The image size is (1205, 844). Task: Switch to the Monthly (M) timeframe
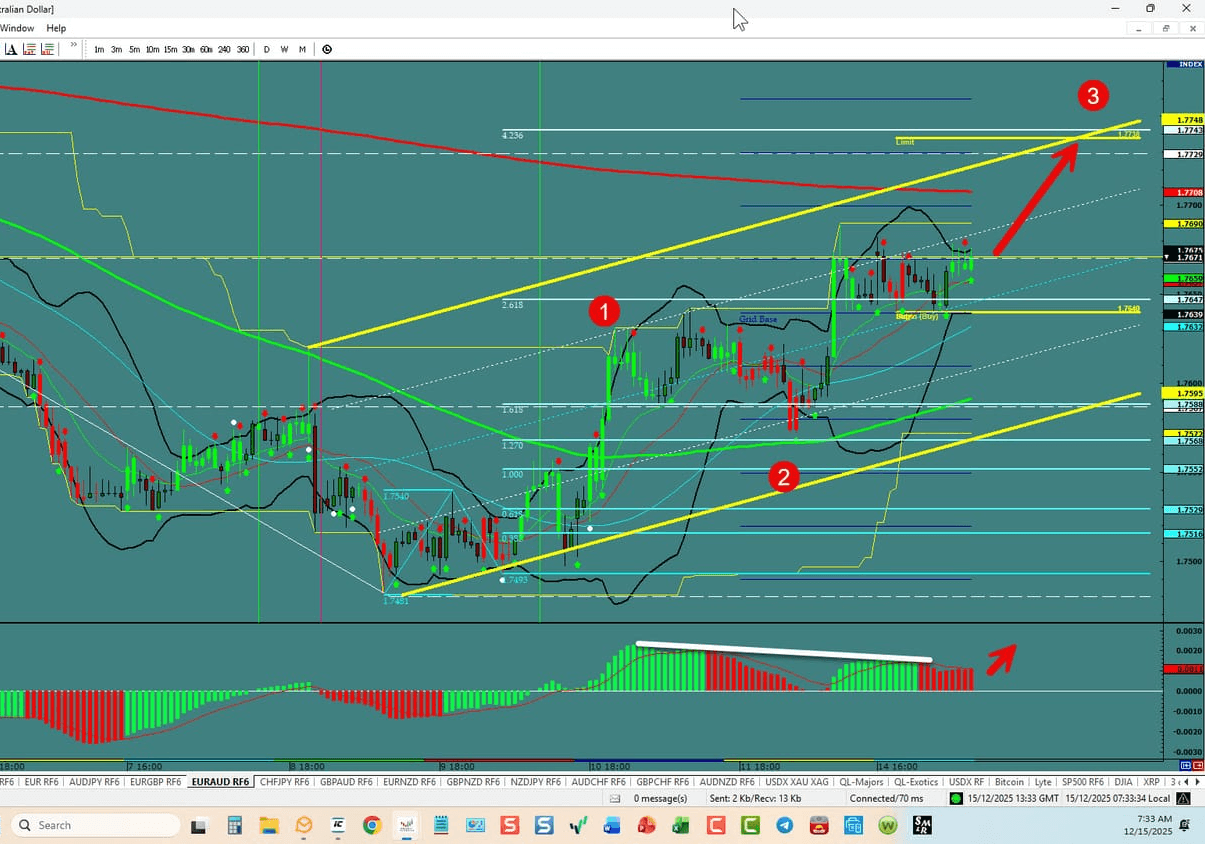(302, 48)
